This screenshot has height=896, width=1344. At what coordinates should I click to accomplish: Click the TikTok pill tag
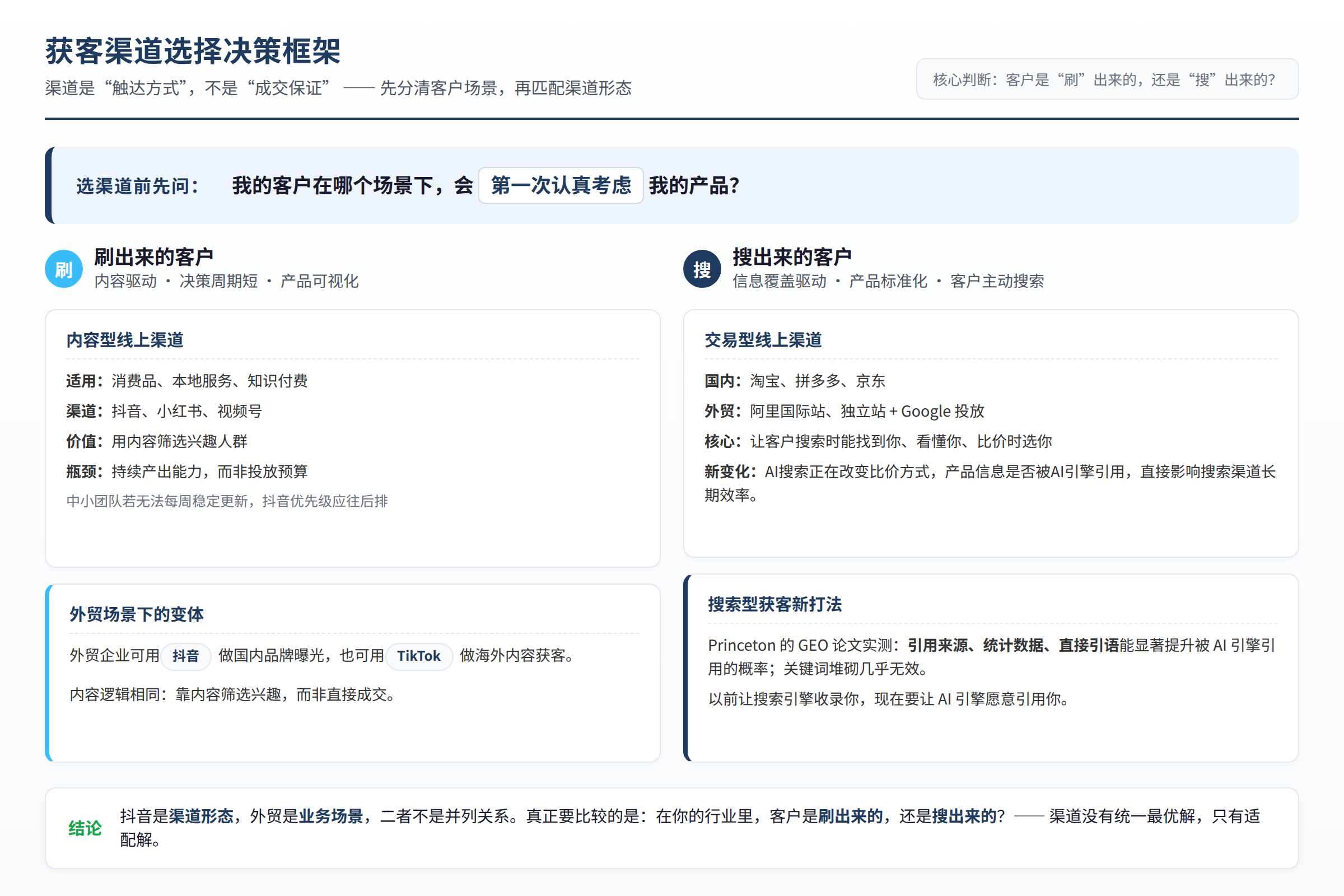click(x=419, y=656)
